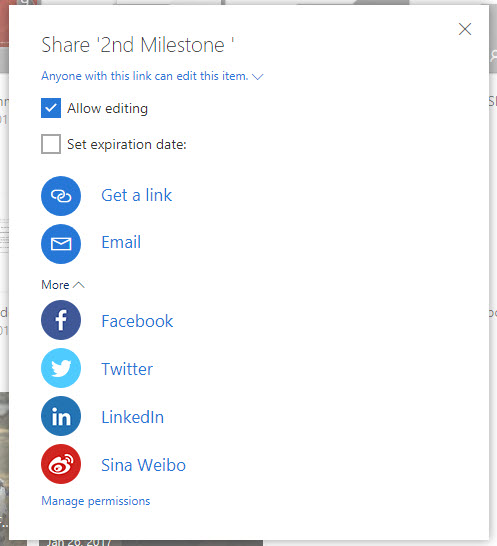Click the LinkedIn logo icon

point(61,416)
